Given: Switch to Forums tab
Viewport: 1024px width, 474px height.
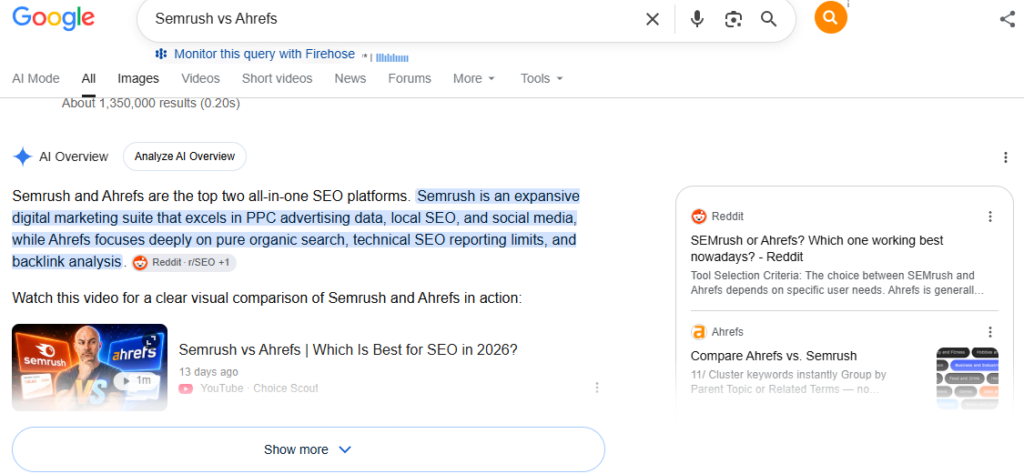Looking at the screenshot, I should (409, 79).
